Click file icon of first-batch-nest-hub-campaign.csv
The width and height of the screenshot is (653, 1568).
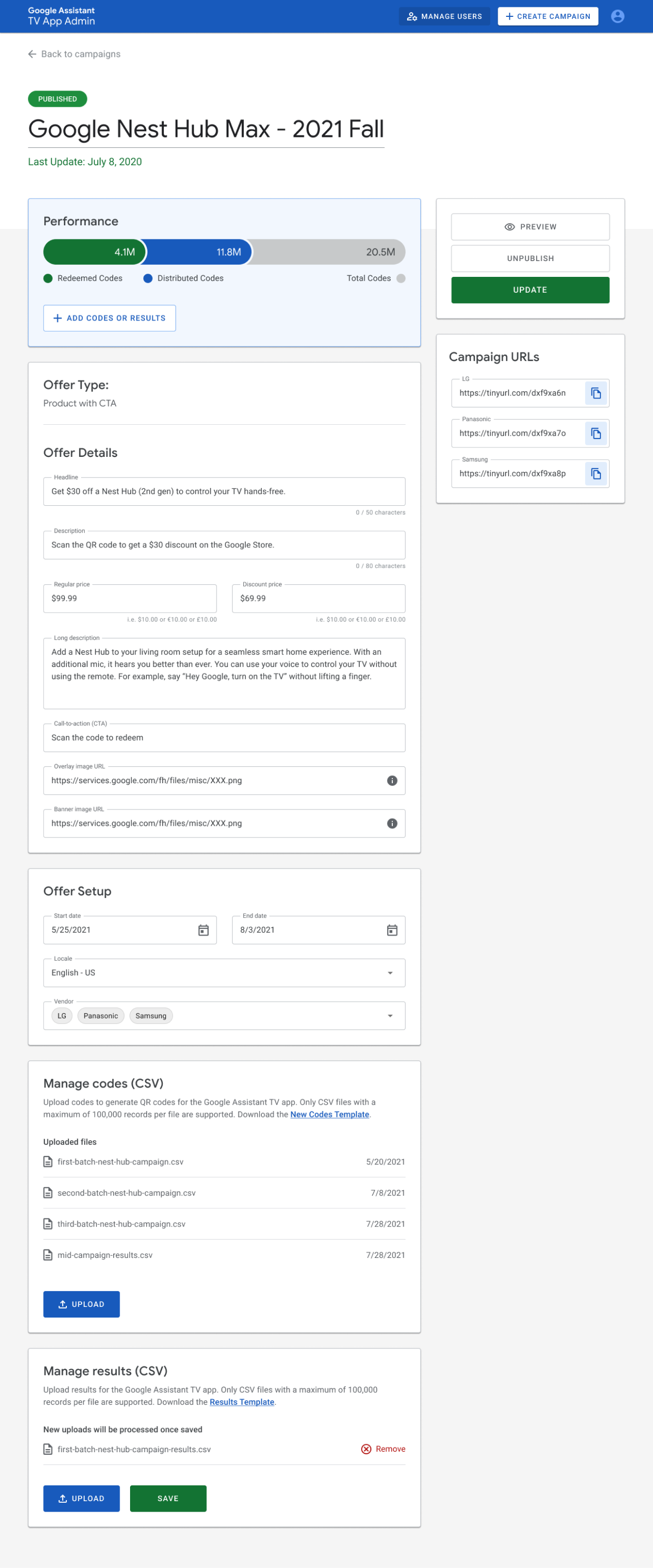pos(47,1162)
